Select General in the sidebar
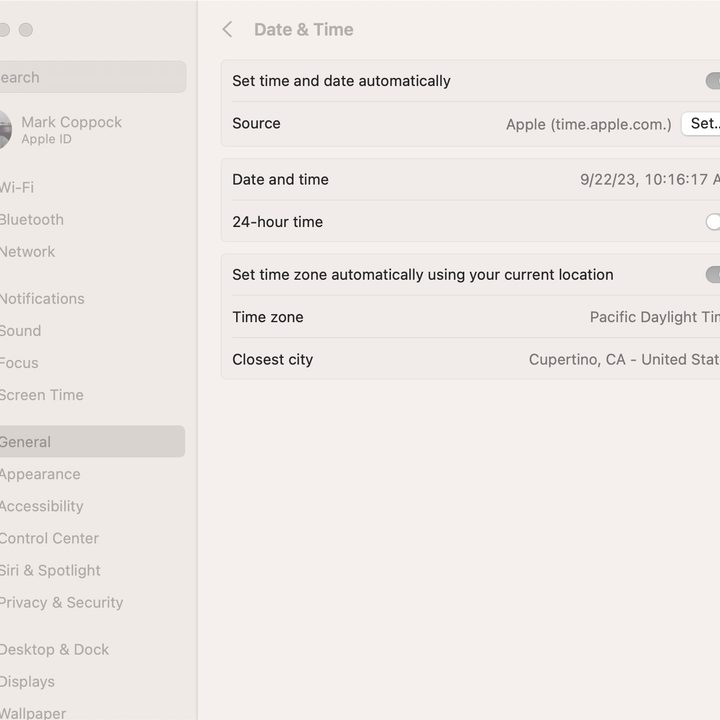The image size is (720, 720). 92,441
